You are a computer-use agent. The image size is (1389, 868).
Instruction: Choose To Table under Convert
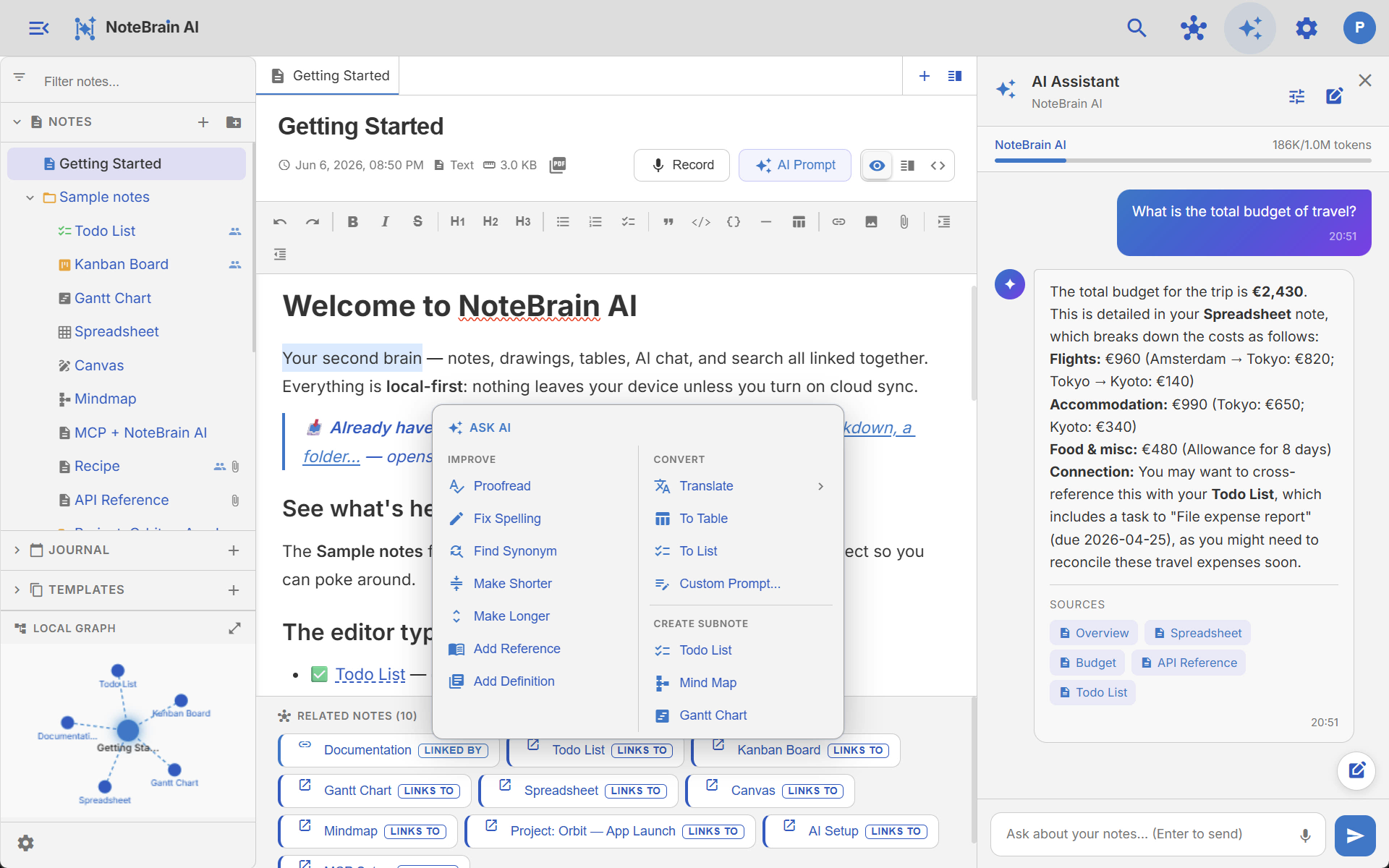point(703,519)
